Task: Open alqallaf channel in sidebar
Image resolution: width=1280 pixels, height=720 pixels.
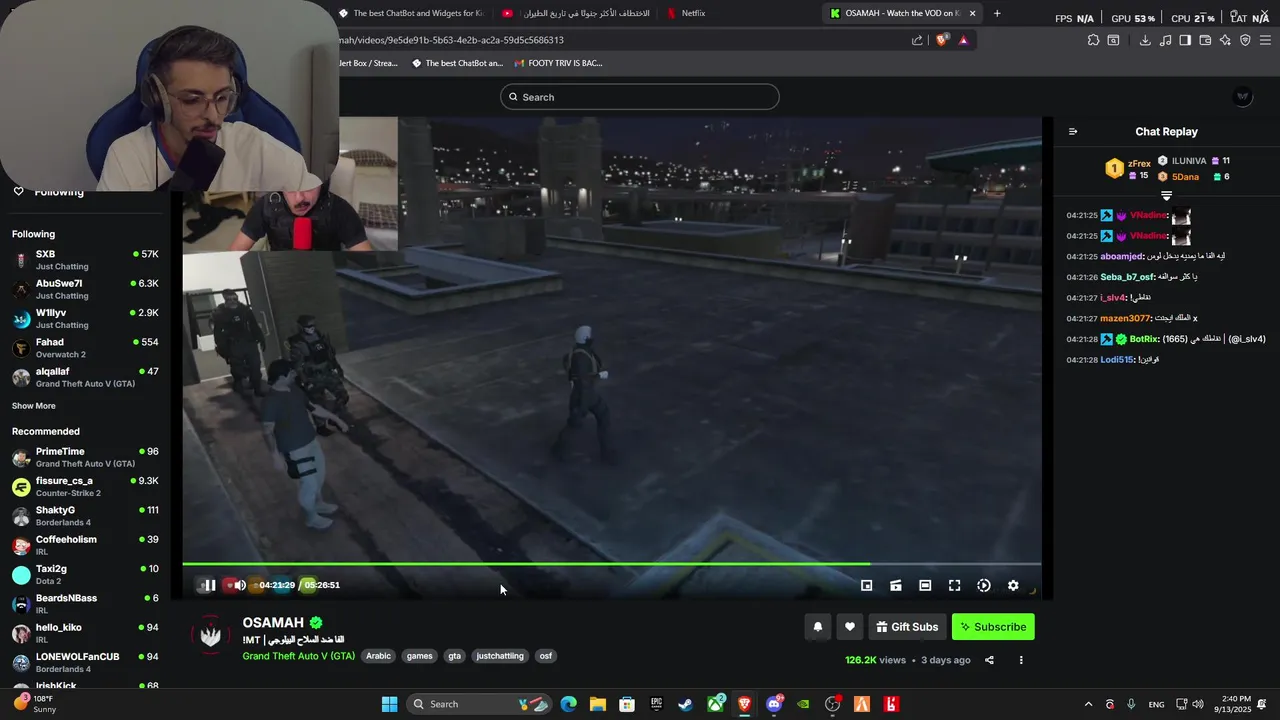Action: [85, 377]
